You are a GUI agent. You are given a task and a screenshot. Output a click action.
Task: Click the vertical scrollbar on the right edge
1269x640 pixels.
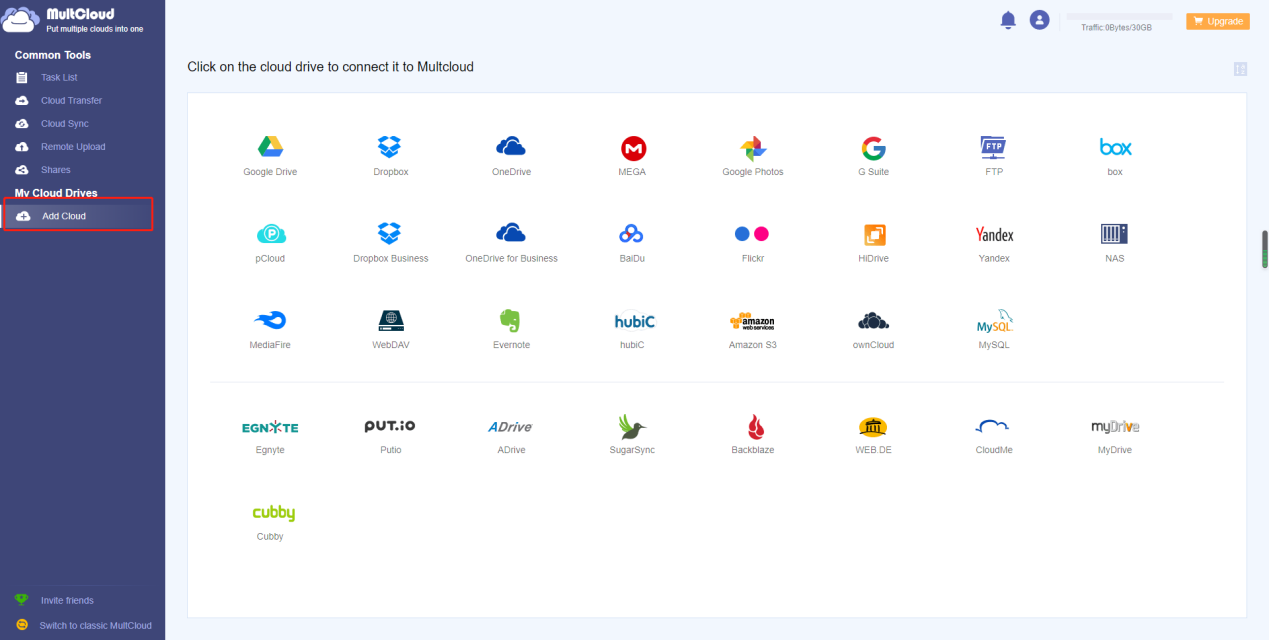tap(1264, 249)
